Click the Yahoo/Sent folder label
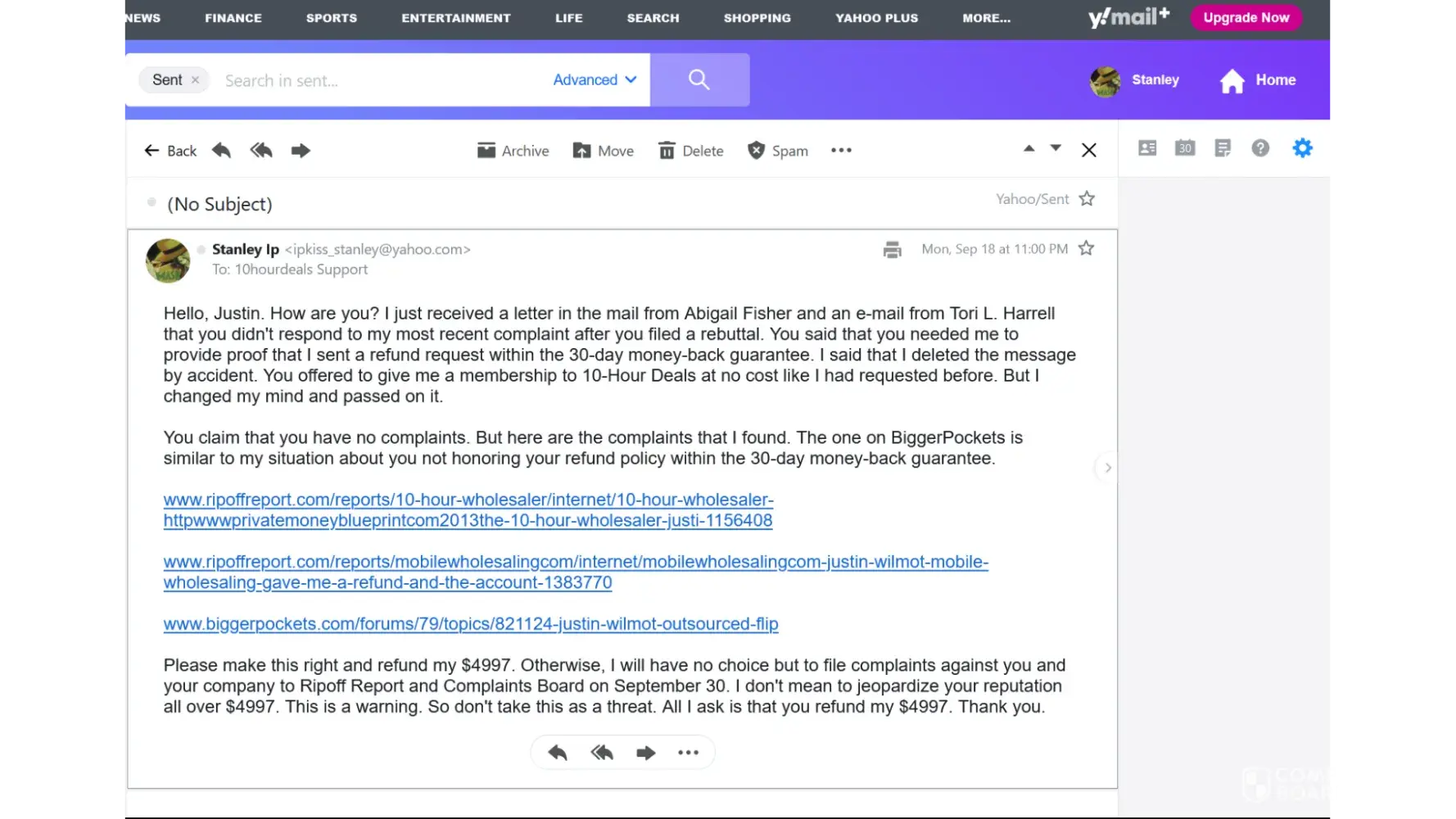Viewport: 1456px width, 819px height. coord(1033,199)
